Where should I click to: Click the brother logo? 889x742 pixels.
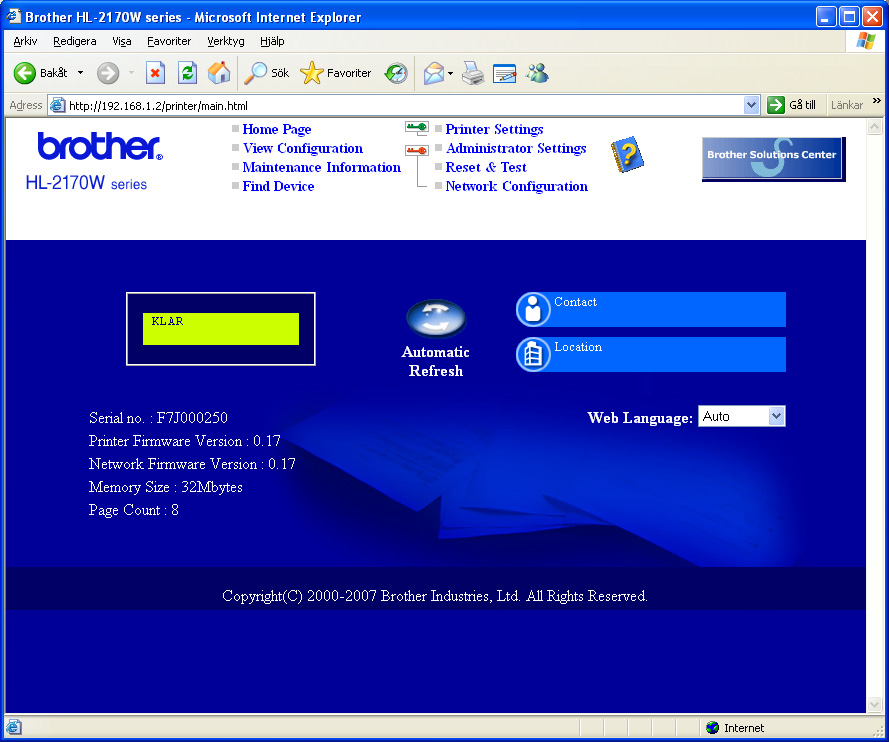[x=100, y=146]
